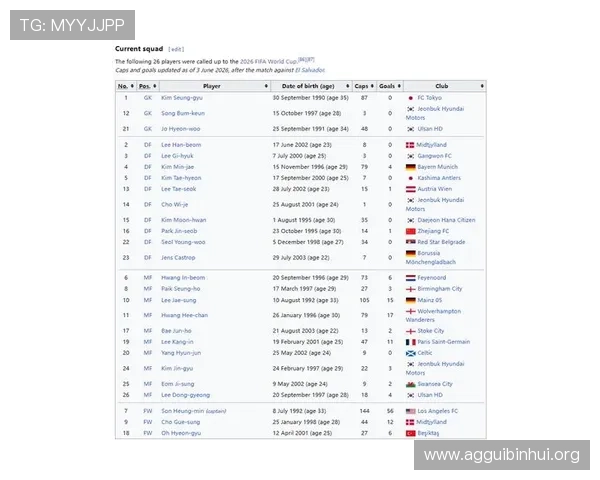This screenshot has width=600, height=480.
Task: Open the Bayern Munich club link
Action: [x=437, y=167]
